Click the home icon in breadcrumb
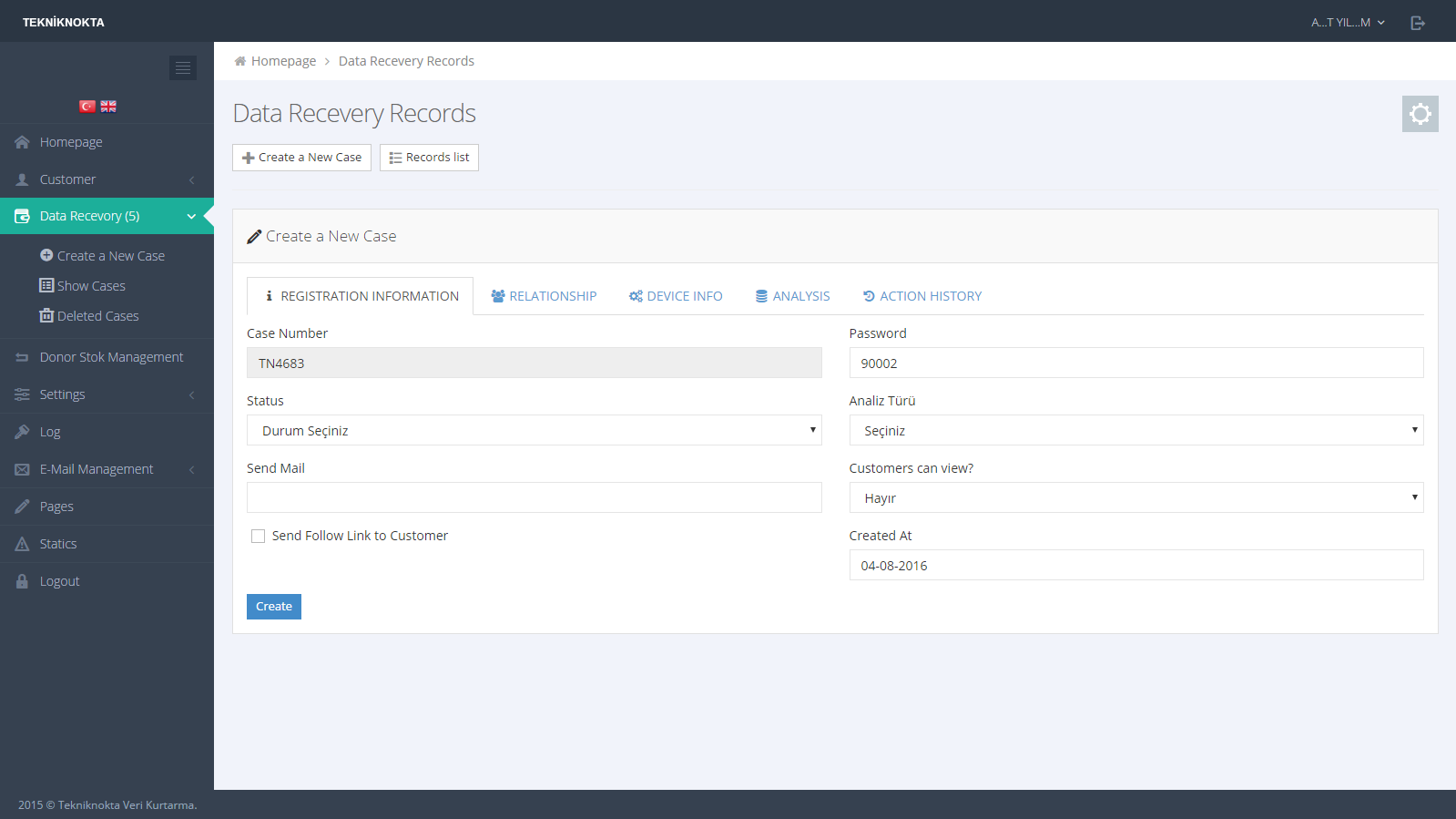The width and height of the screenshot is (1456, 819). (x=240, y=61)
